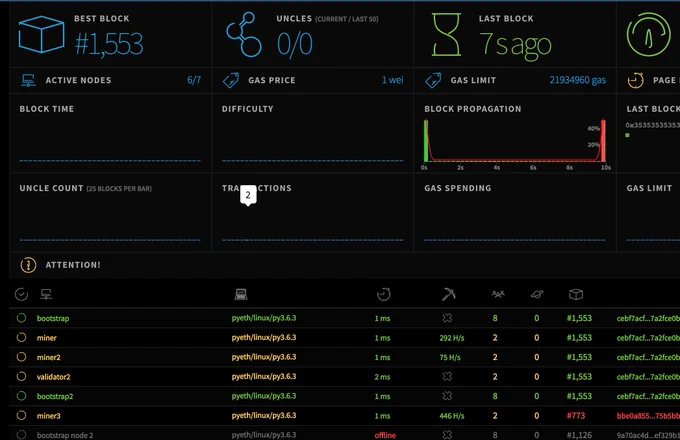
Task: Select the miner2 node name
Action: click(49, 357)
